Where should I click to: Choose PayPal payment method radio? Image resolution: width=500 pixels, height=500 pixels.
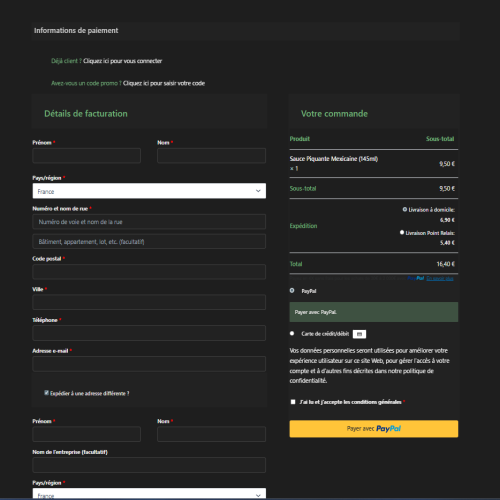click(292, 290)
